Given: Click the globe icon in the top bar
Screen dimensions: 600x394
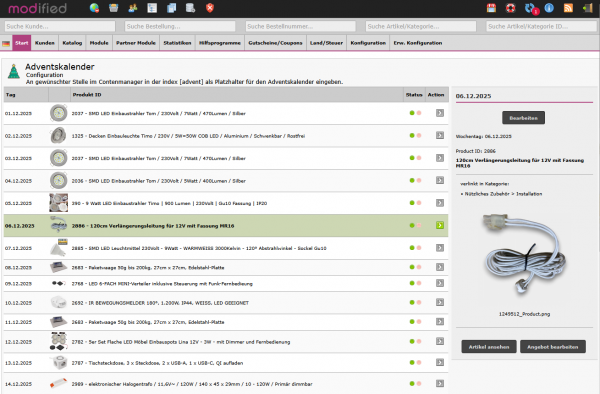Looking at the screenshot, I should coord(94,8).
